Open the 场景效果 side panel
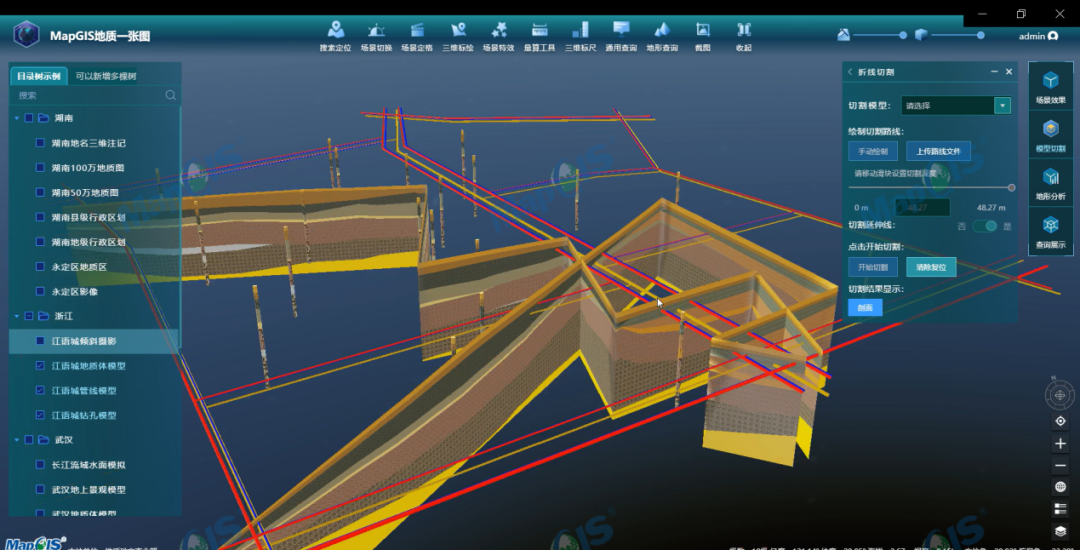 tap(1050, 87)
